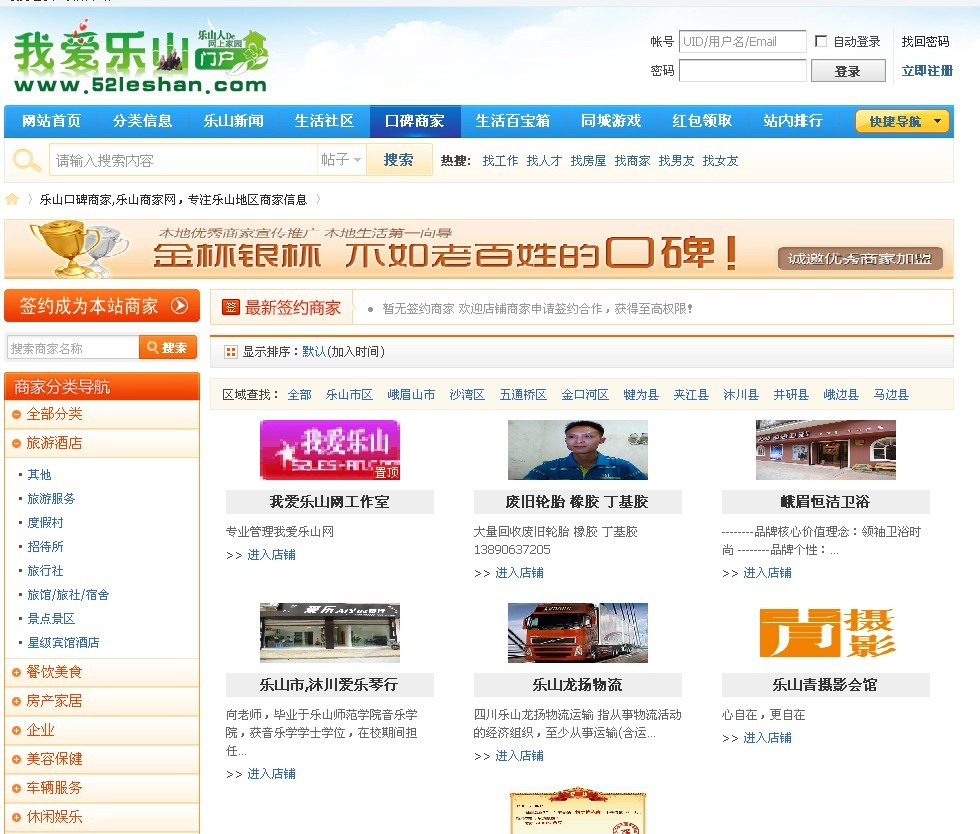Image resolution: width=980 pixels, height=834 pixels.
Task: Select the 口碑商家 nav tab
Action: click(415, 121)
